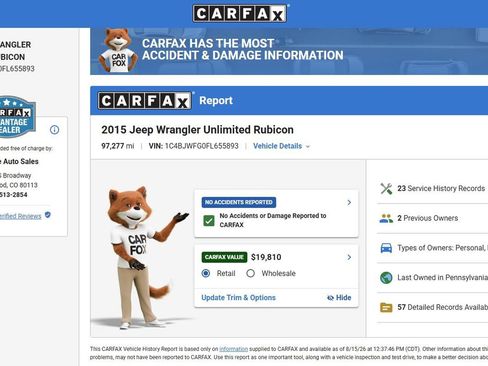This screenshot has width=488, height=366.
Task: Click the 23 Service History Records text
Action: 441,189
